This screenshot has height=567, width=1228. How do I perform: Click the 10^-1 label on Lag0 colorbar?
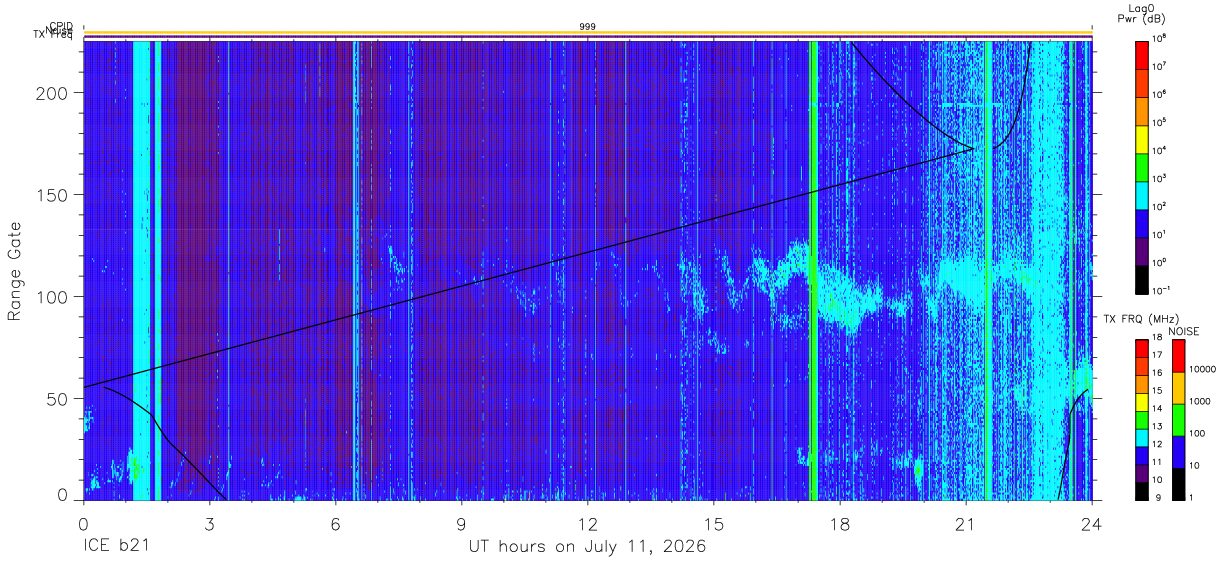click(1162, 290)
